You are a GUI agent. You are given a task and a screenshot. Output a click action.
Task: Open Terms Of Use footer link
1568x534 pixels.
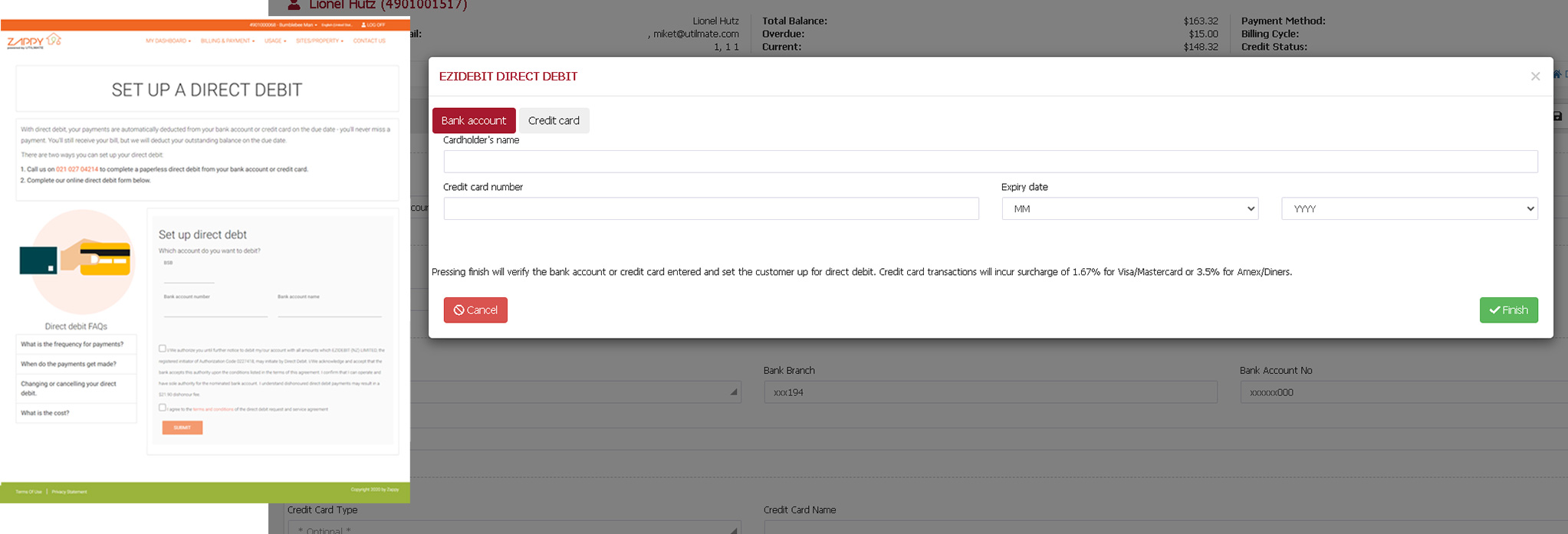[x=29, y=492]
